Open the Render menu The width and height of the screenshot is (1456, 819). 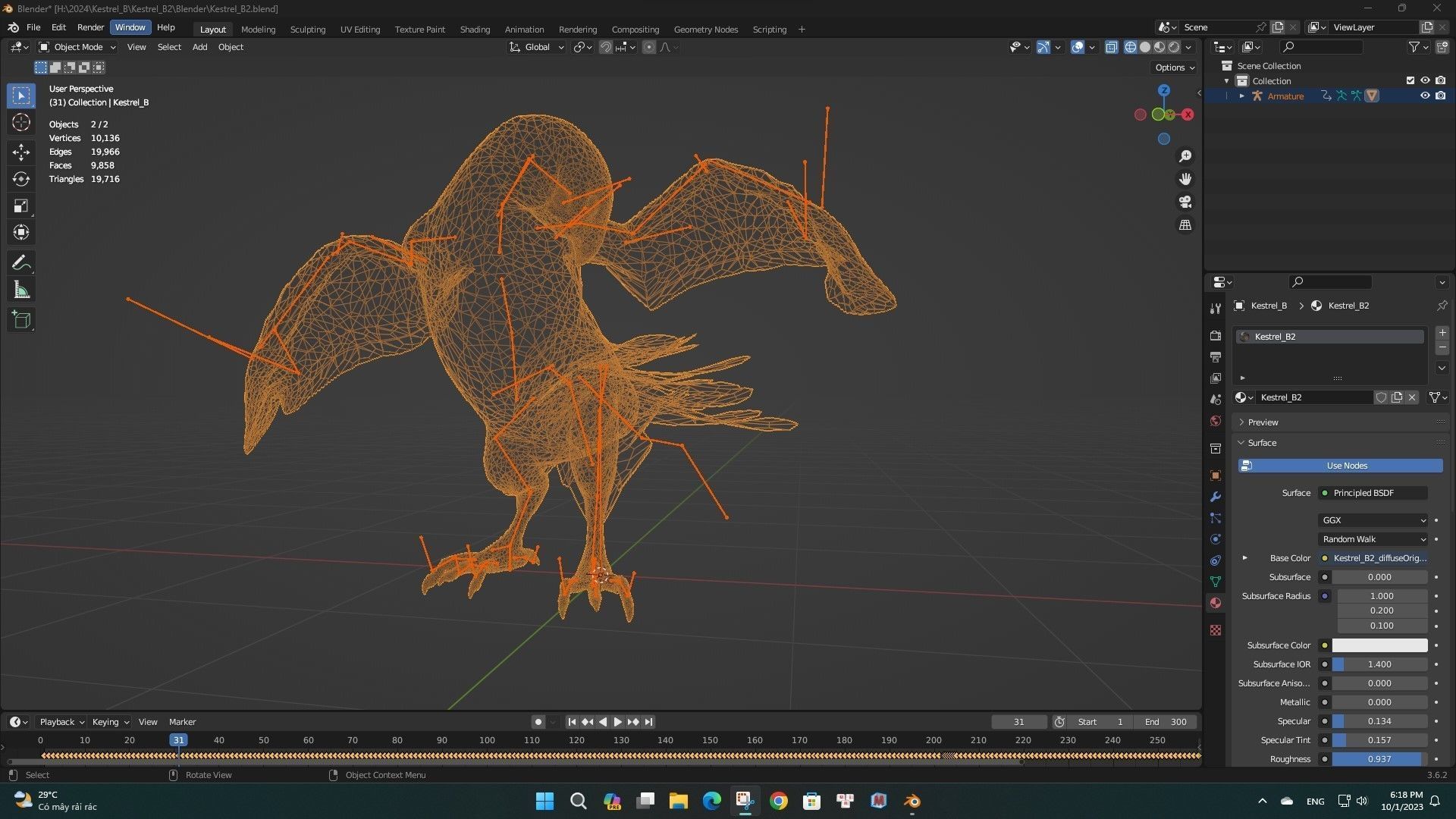click(x=90, y=27)
